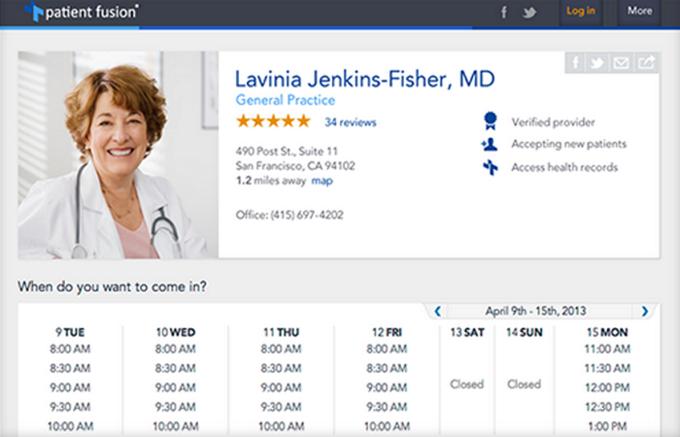Select Monday 12:00 PM slot
680x437 pixels.
pos(607,387)
